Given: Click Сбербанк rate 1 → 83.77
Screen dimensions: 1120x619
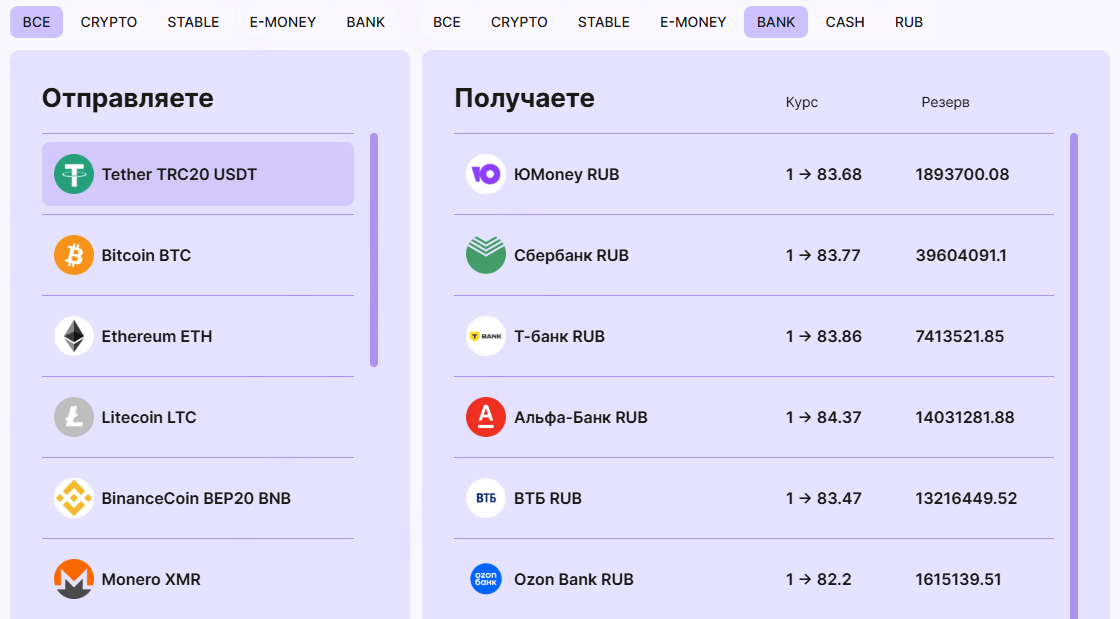Looking at the screenshot, I should 823,255.
